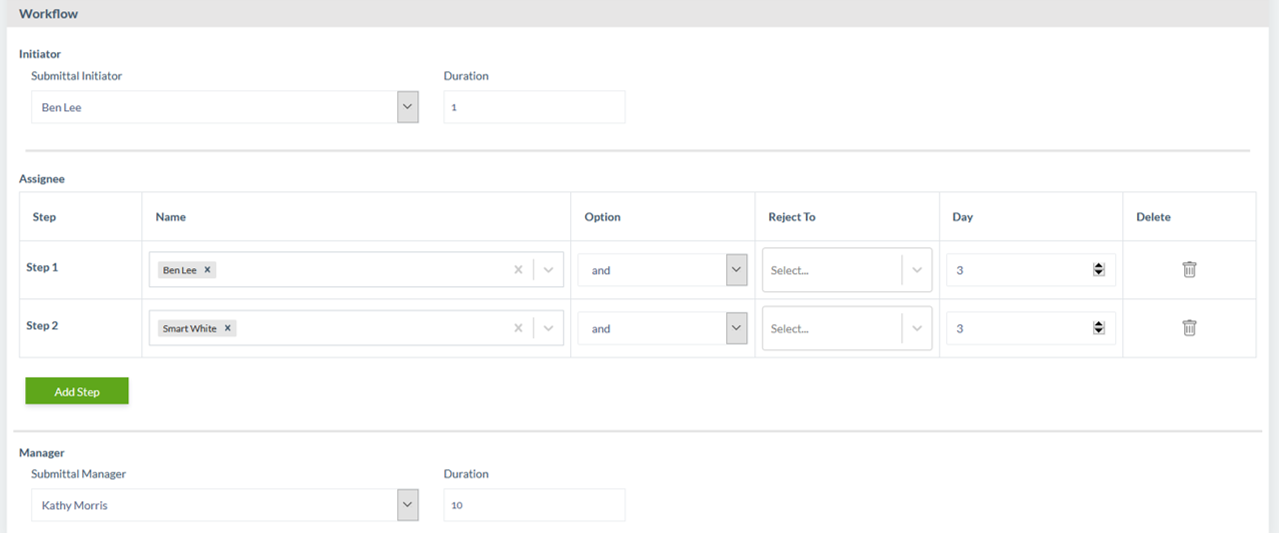Adjust Step 2 Day spinner arrows
The height and width of the screenshot is (533, 1279).
pos(1099,328)
